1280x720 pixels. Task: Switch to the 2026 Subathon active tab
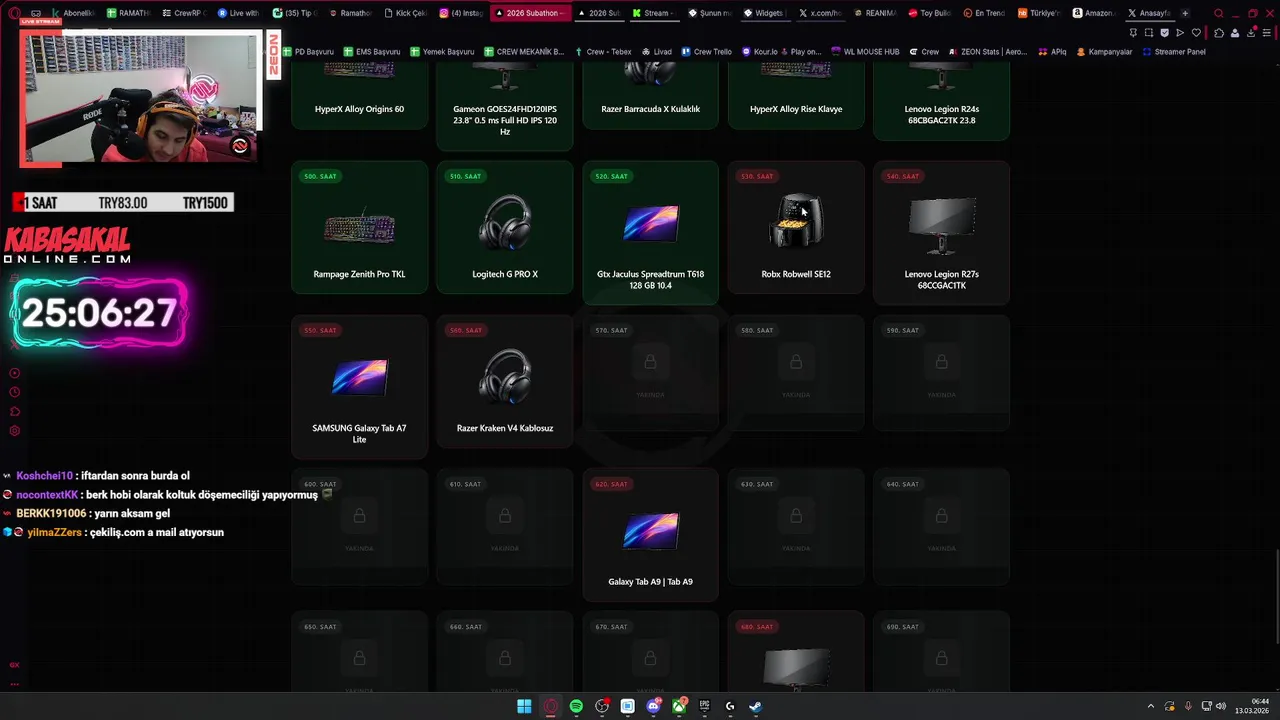click(531, 13)
